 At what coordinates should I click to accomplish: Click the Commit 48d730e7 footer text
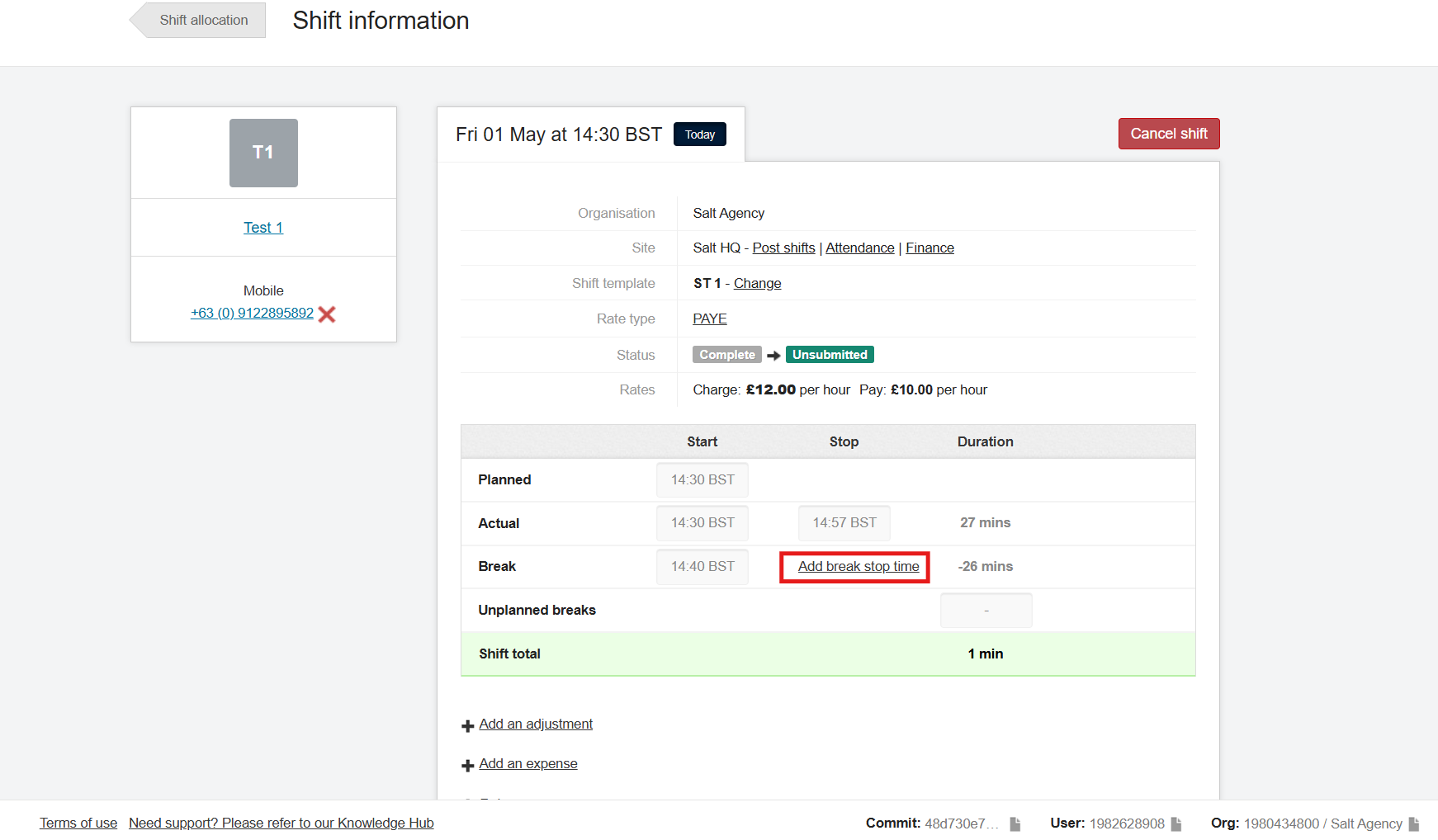point(932,823)
